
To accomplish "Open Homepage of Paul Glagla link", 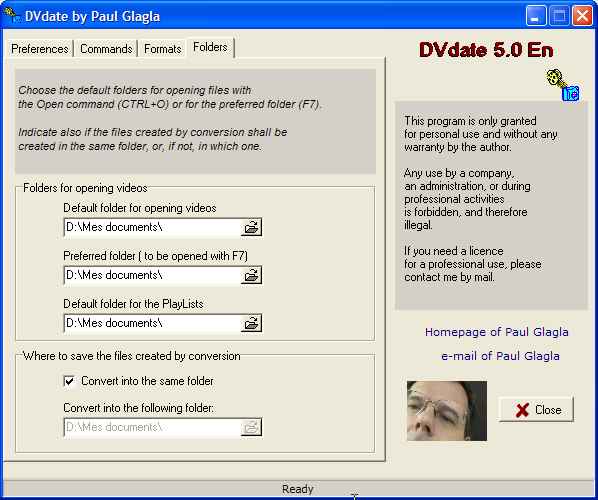I will pos(497,332).
